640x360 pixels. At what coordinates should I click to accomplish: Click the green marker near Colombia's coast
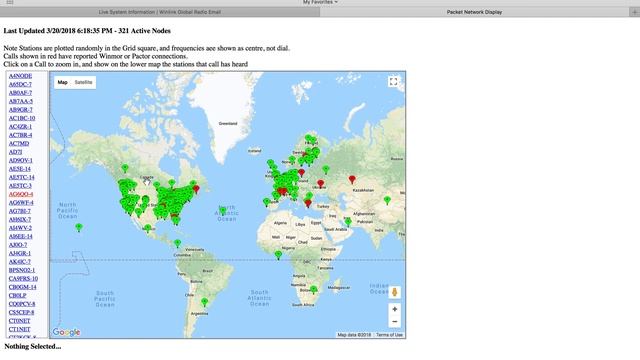[177, 244]
